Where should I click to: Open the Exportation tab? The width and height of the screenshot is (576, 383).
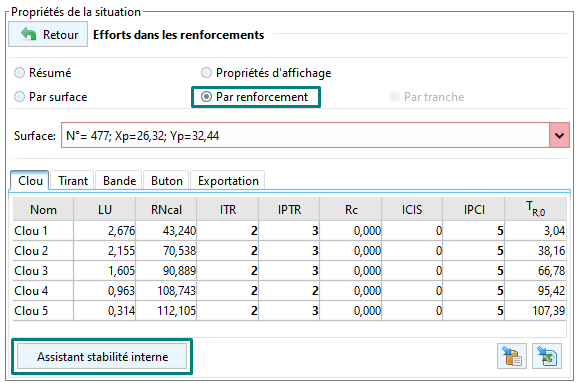pos(228,181)
